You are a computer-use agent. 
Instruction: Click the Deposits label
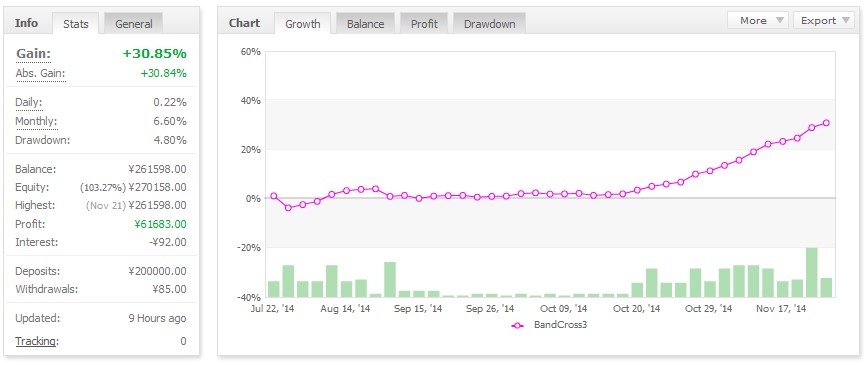(x=38, y=272)
